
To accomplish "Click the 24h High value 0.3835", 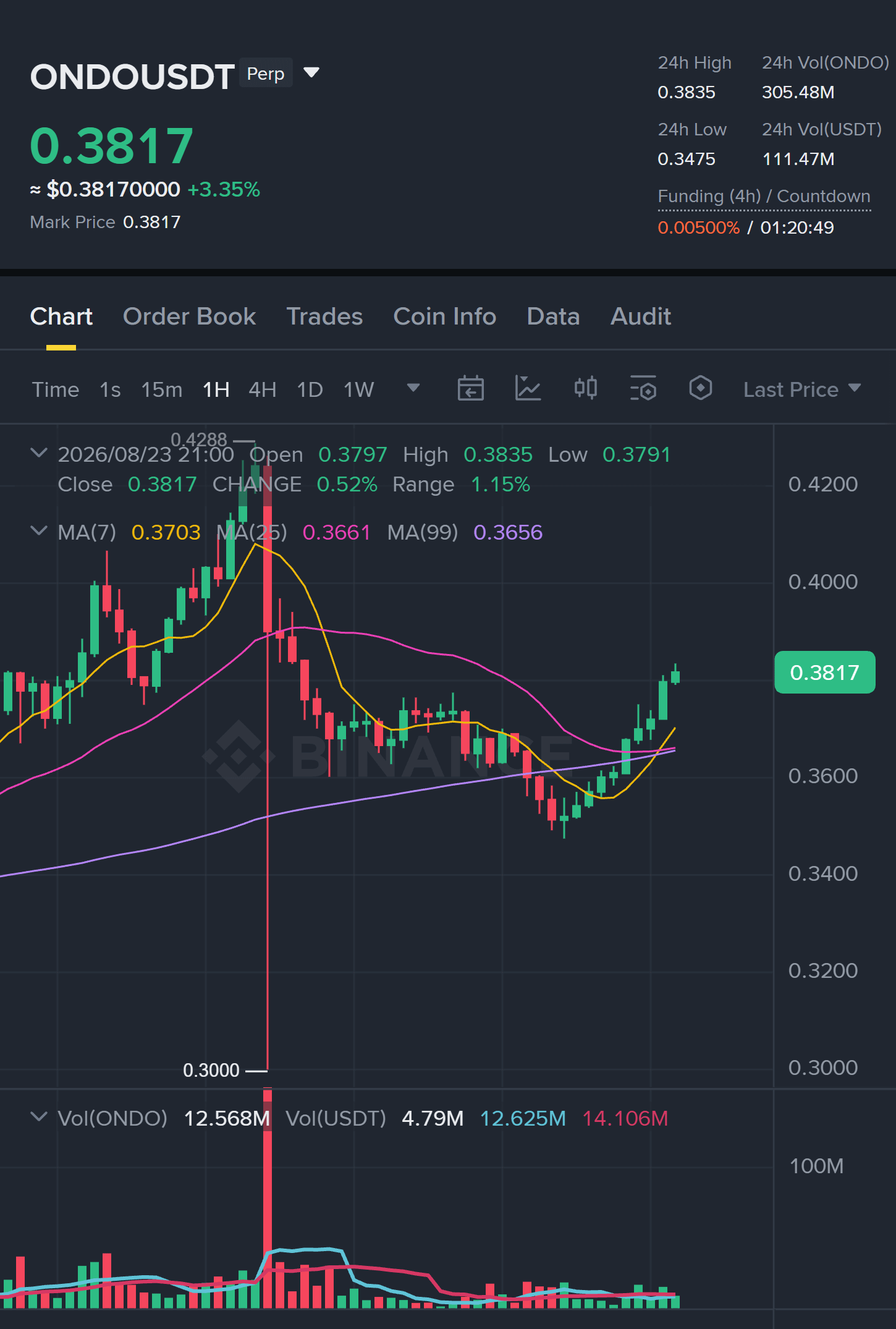I will 687,92.
